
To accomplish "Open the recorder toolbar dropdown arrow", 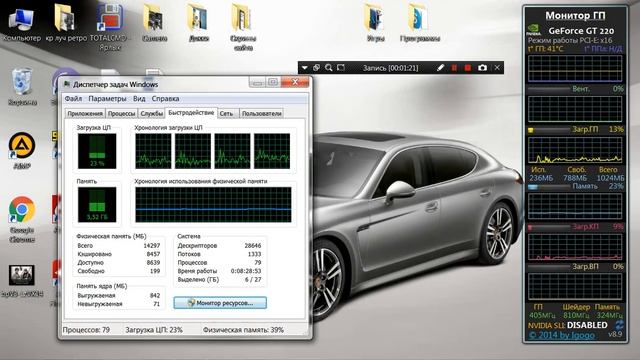I will click(x=304, y=68).
